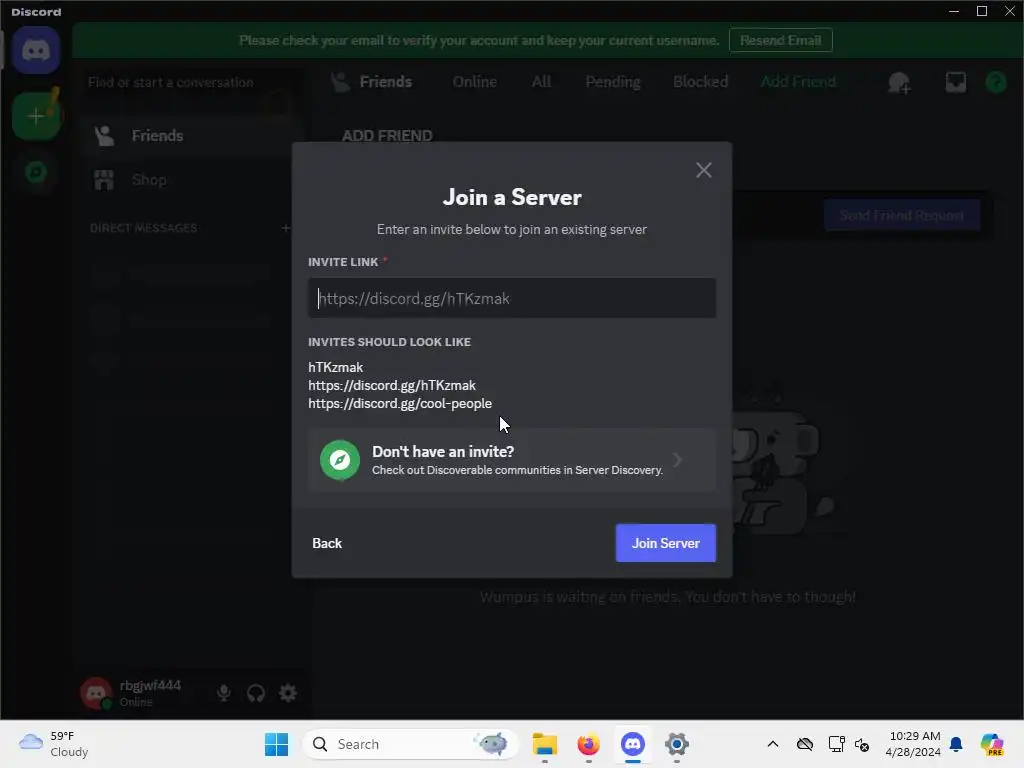
Task: Click Find or start a conversation
Action: pos(189,82)
